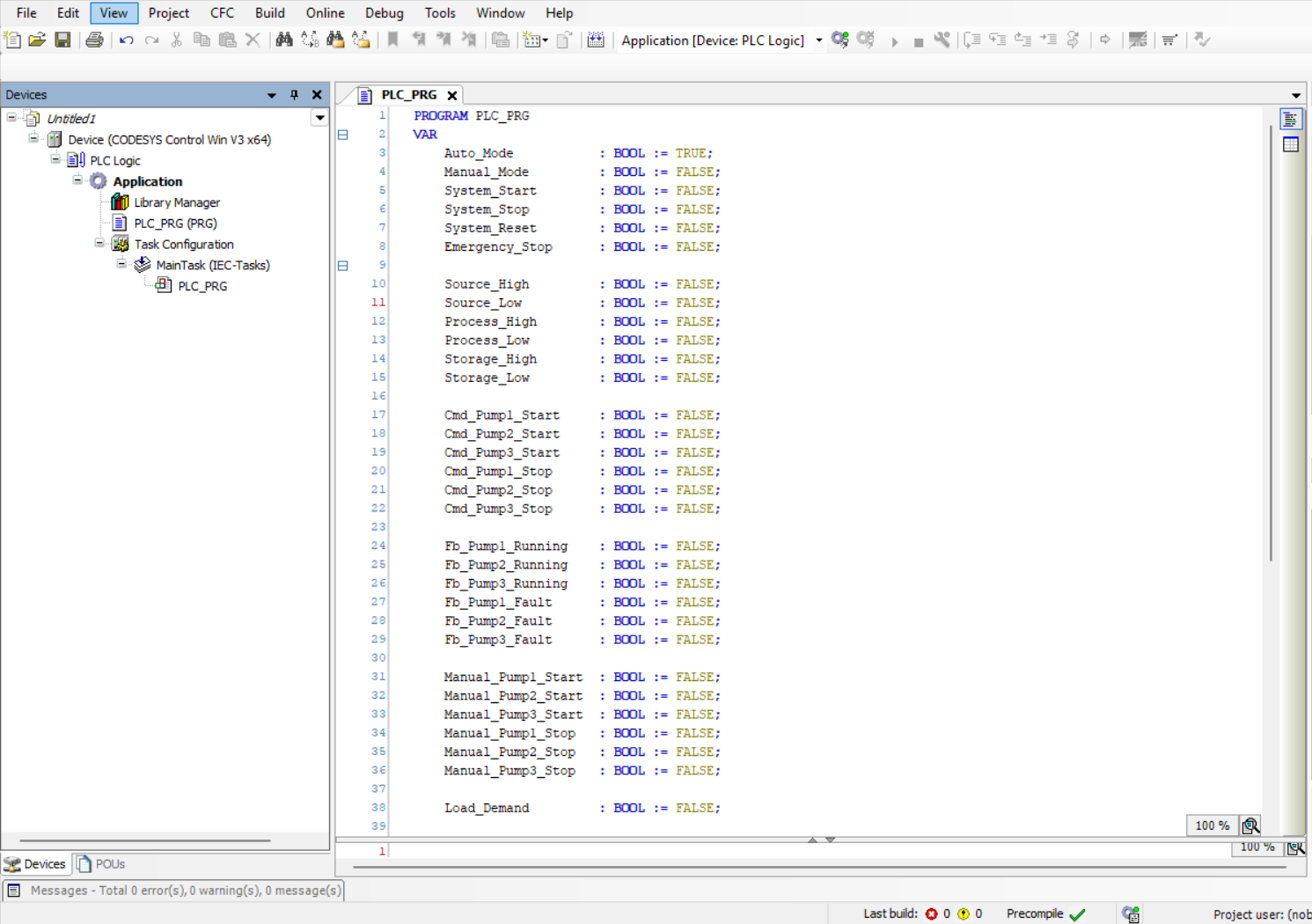Click the Start play icon
This screenshot has height=924, width=1312.
(x=894, y=40)
